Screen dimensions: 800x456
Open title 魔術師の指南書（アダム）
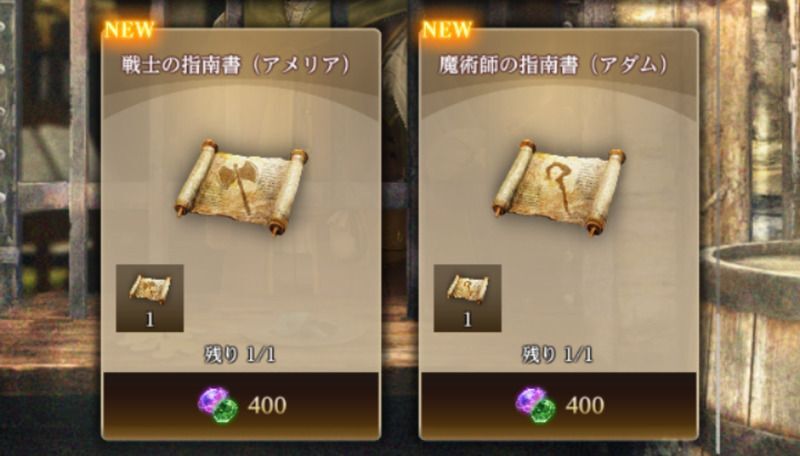554,65
